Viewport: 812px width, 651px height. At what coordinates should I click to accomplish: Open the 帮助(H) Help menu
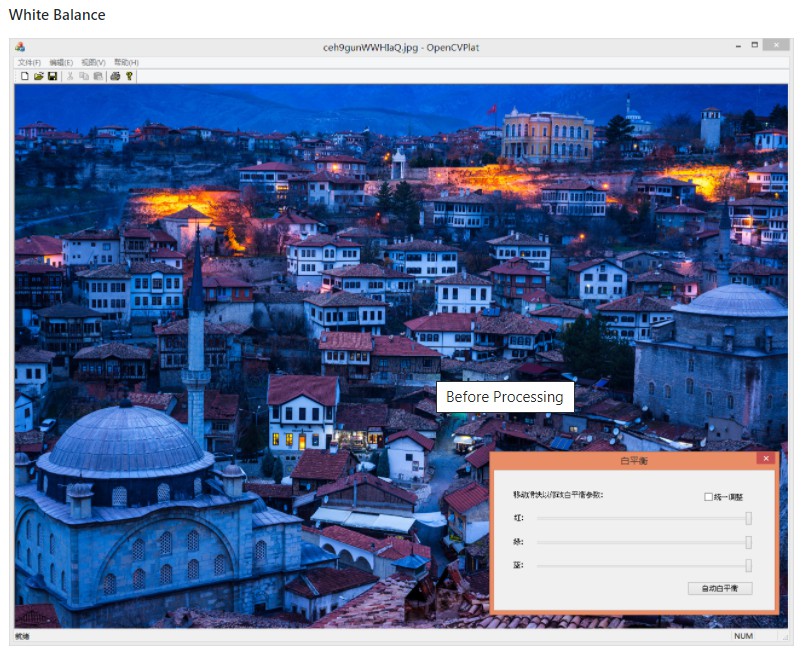point(126,62)
